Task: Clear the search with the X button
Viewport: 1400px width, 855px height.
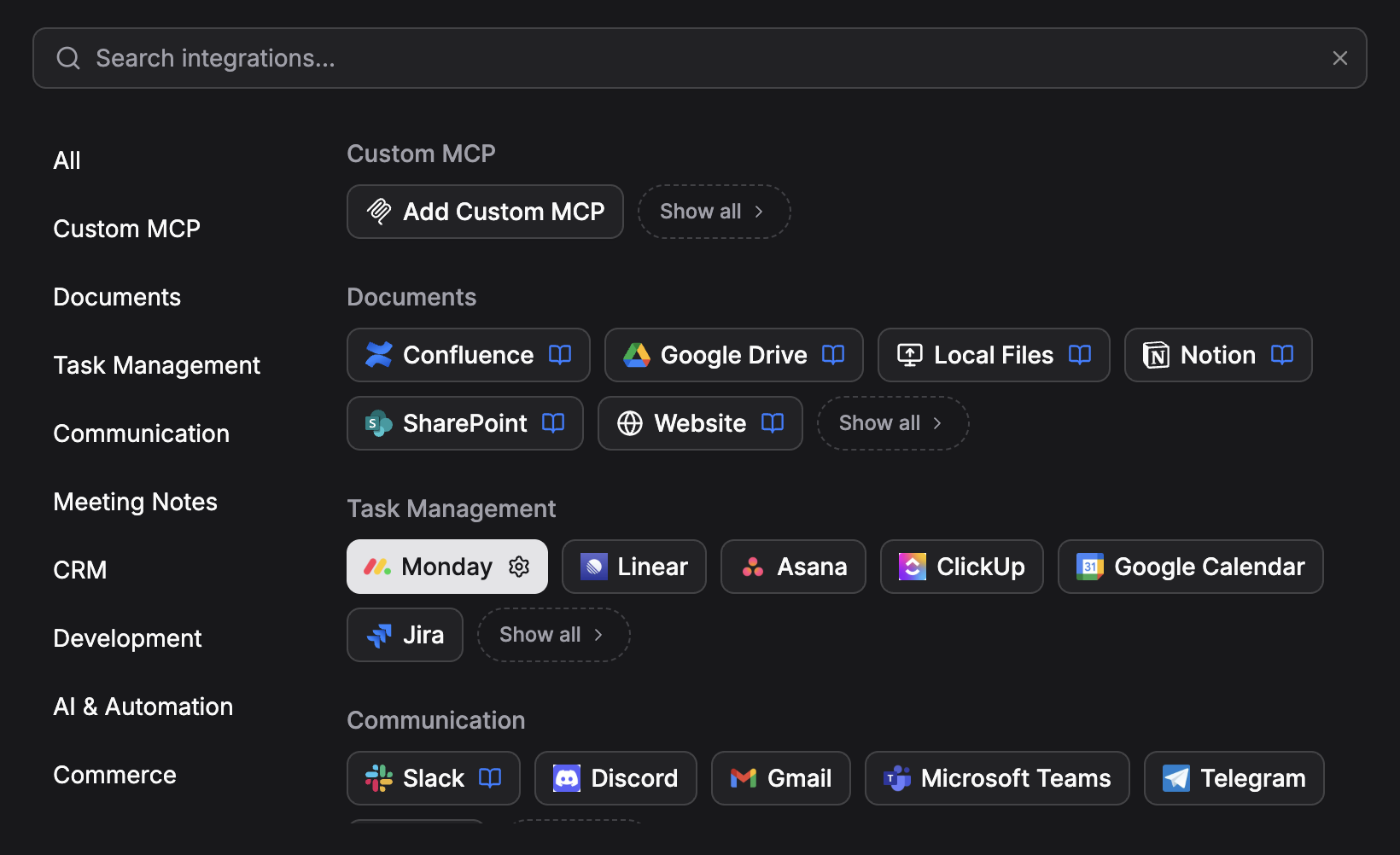Action: tap(1339, 57)
